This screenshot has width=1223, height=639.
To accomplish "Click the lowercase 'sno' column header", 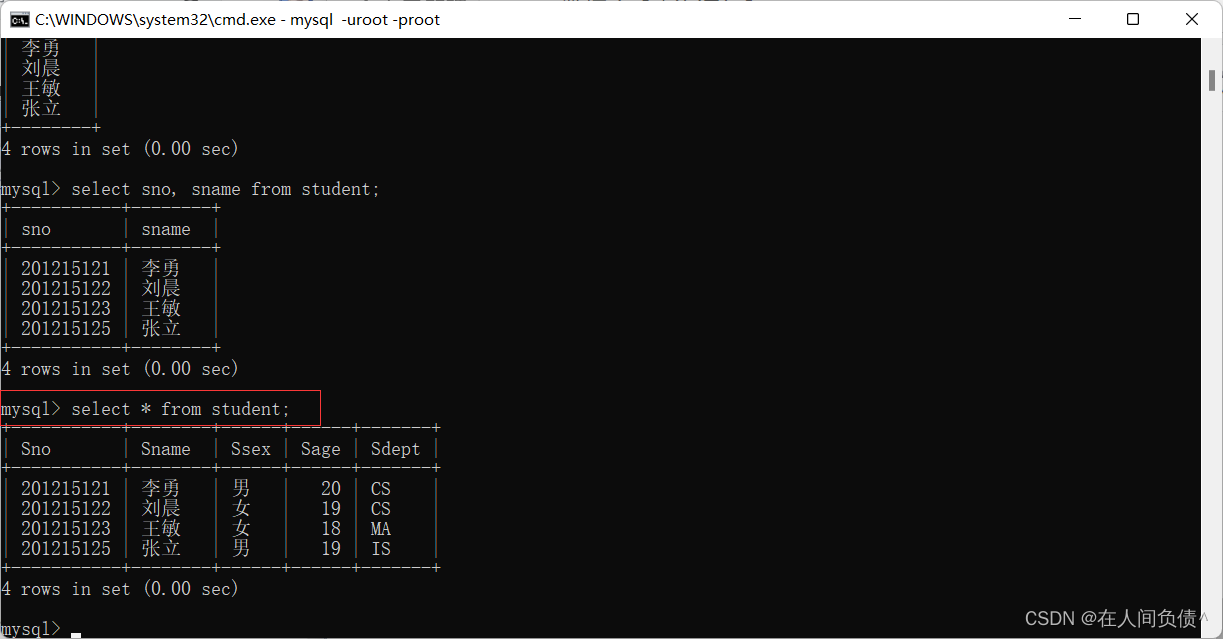I will pyautogui.click(x=36, y=229).
